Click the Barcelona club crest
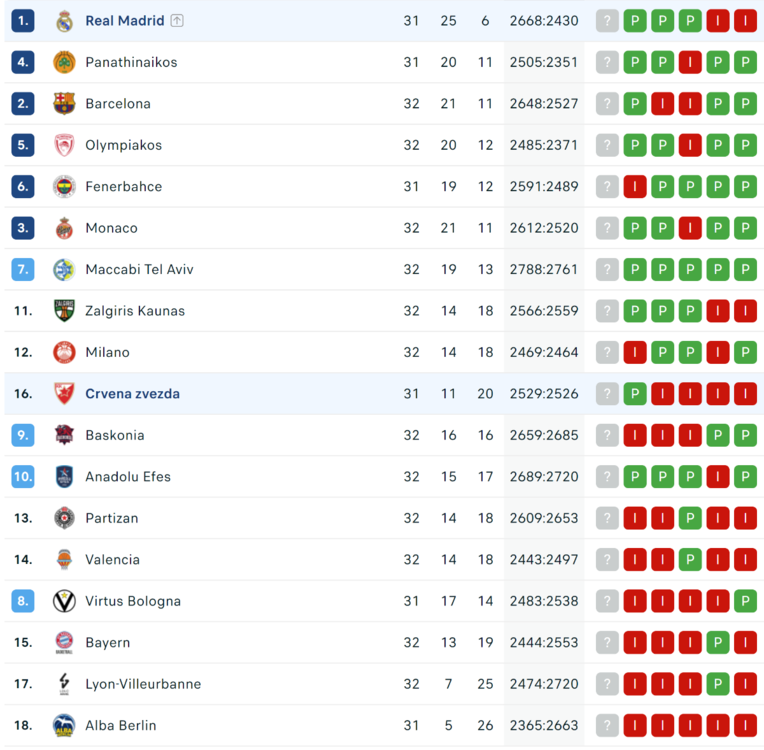Screen dimensions: 764x750 (64, 104)
